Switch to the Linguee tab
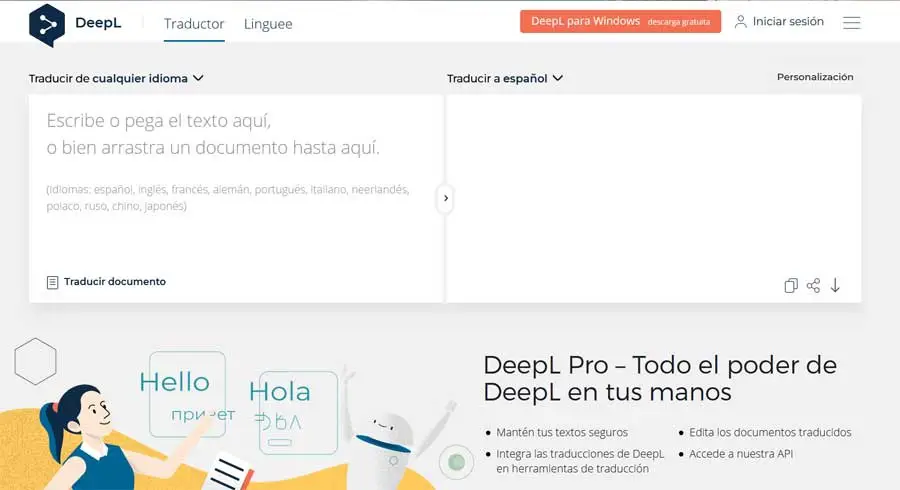This screenshot has height=490, width=900. 268,24
